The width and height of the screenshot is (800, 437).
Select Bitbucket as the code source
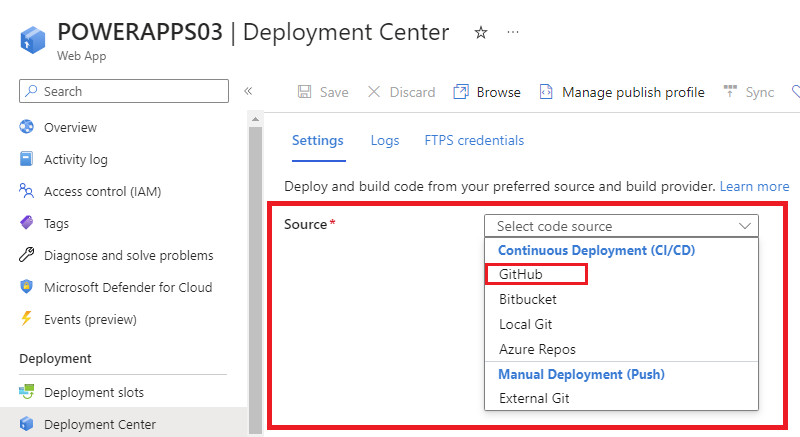pyautogui.click(x=528, y=298)
